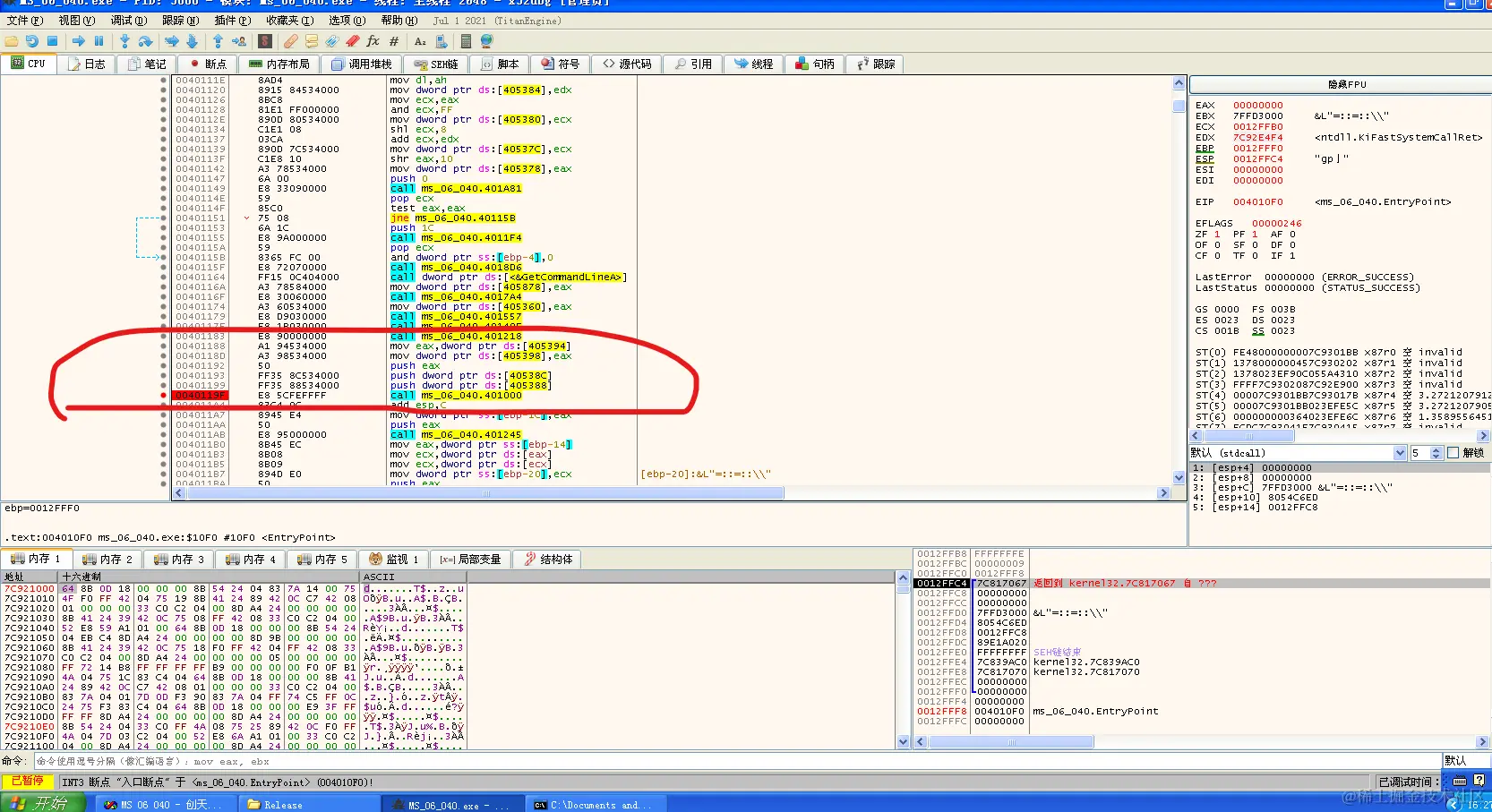
Task: Open the calculator toolbar icon
Action: pyautogui.click(x=466, y=41)
